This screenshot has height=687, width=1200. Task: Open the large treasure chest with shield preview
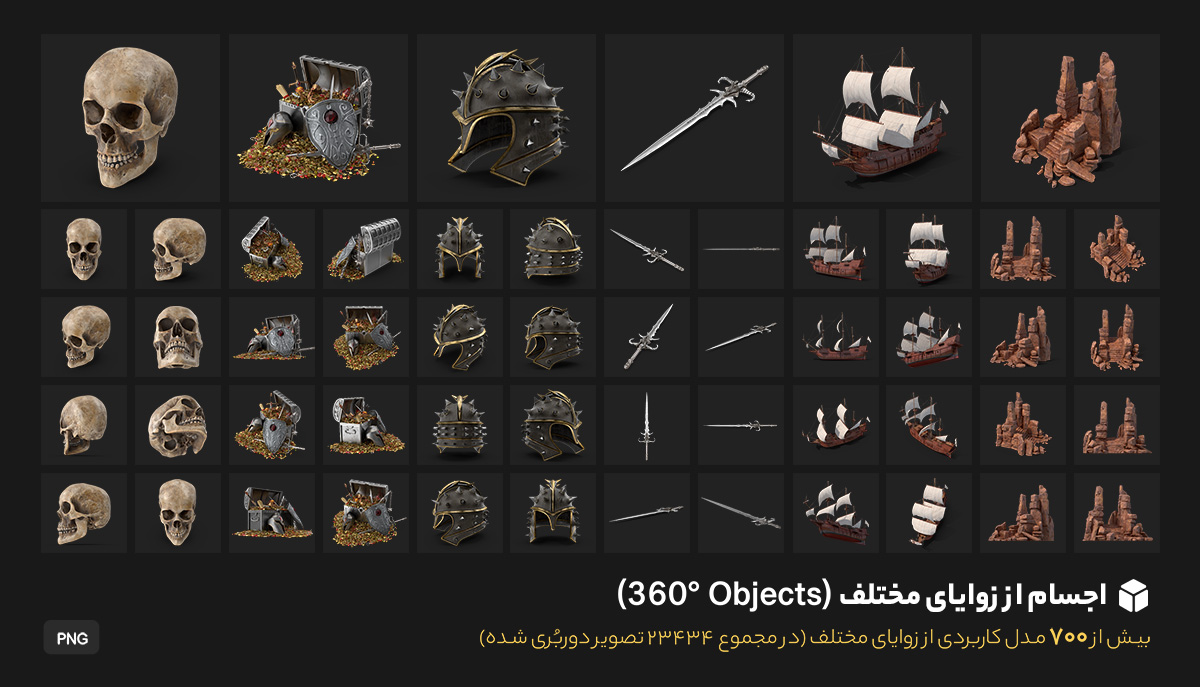pyautogui.click(x=318, y=118)
